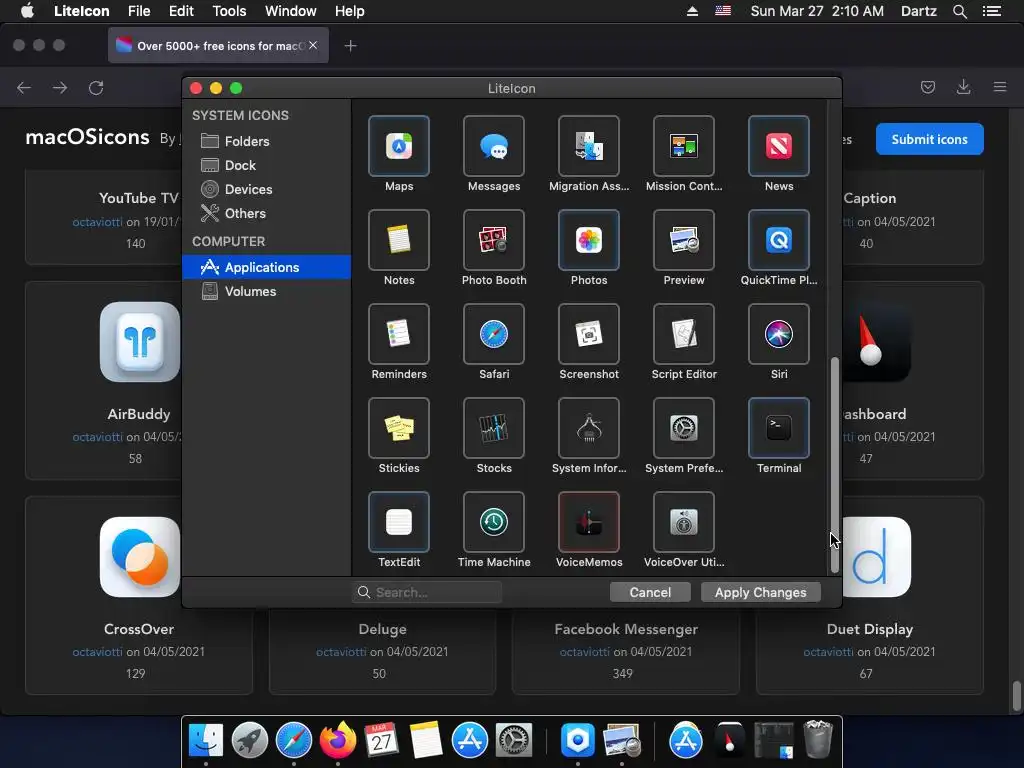The width and height of the screenshot is (1024, 768).
Task: Open the Tools menu
Action: tap(229, 11)
